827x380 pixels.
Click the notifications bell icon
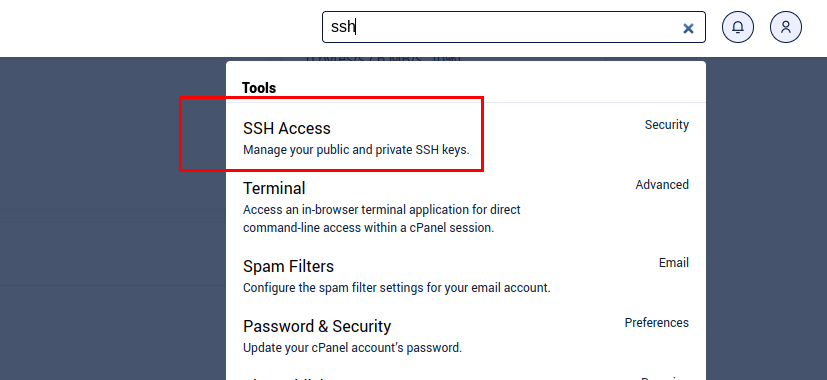pyautogui.click(x=737, y=27)
